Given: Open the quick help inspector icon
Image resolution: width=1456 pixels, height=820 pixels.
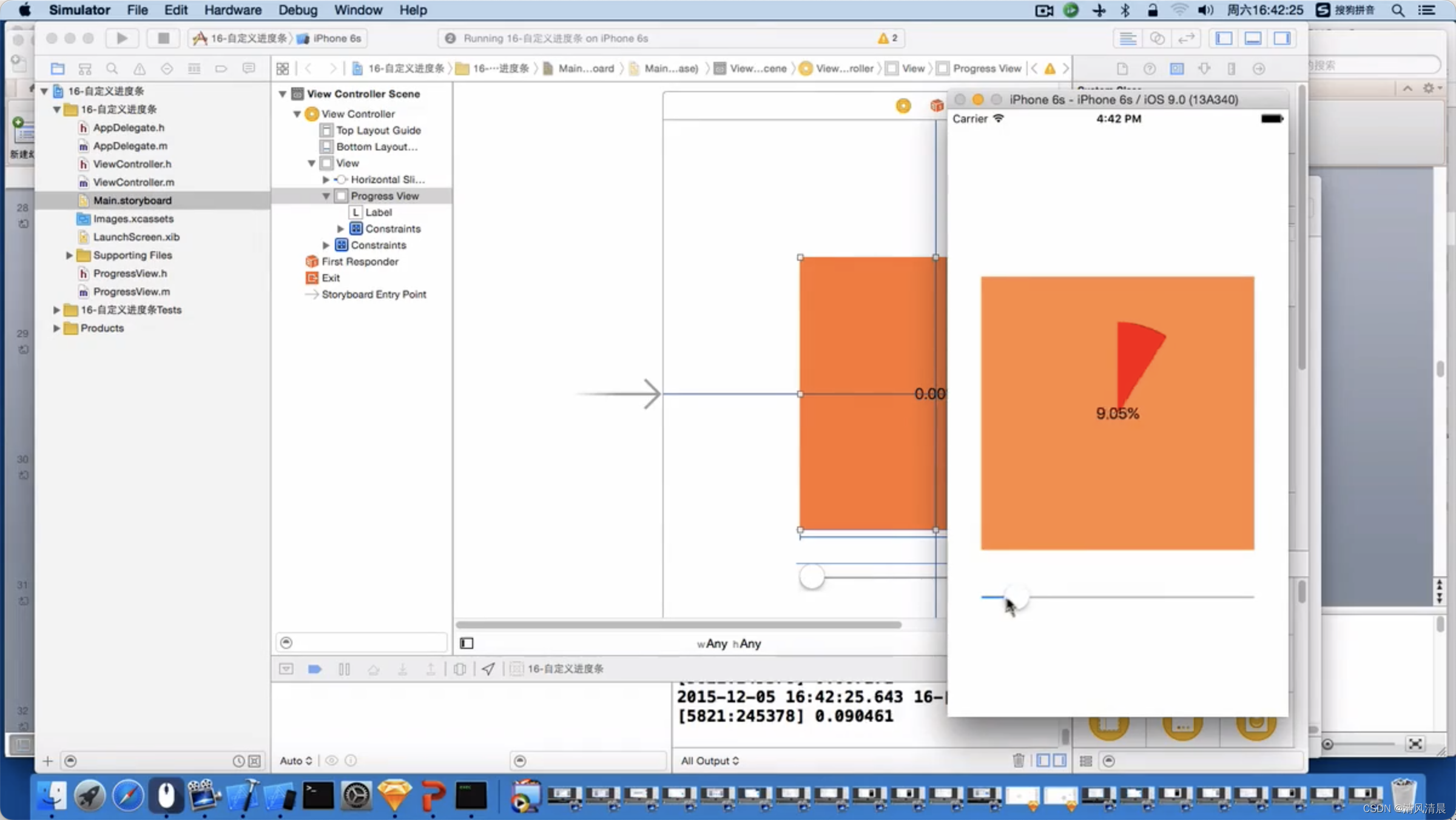Looking at the screenshot, I should (1150, 69).
